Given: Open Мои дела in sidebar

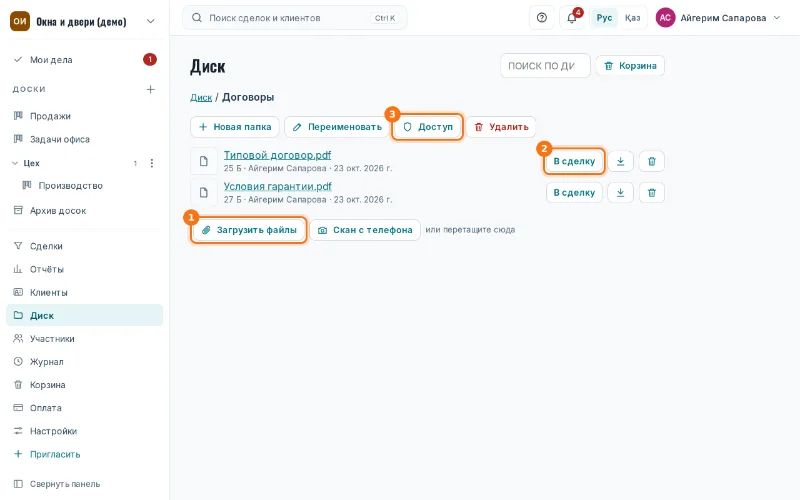Looking at the screenshot, I should 85,60.
